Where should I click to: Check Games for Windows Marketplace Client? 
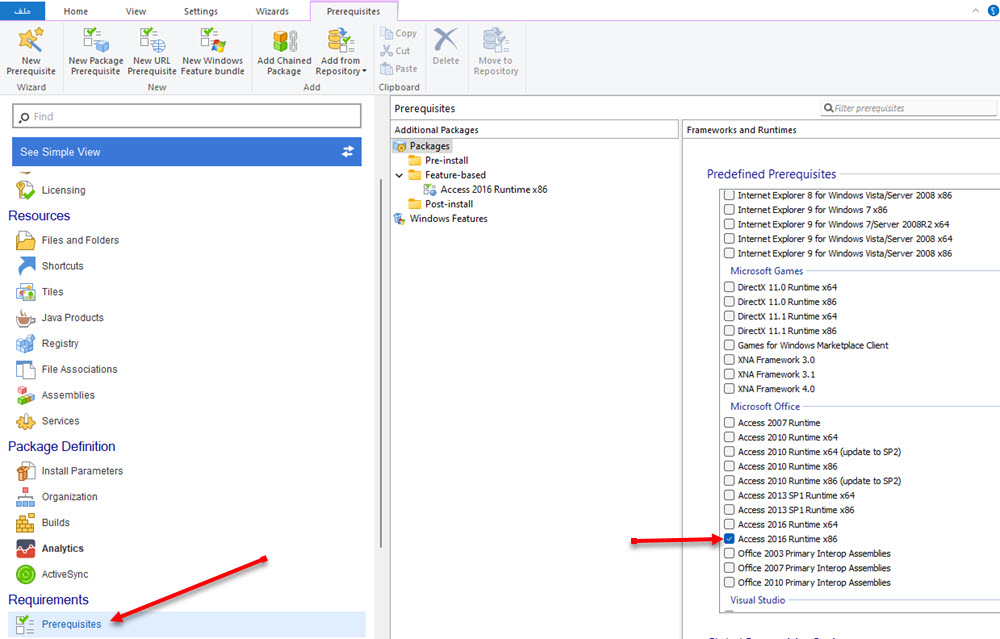(729, 345)
